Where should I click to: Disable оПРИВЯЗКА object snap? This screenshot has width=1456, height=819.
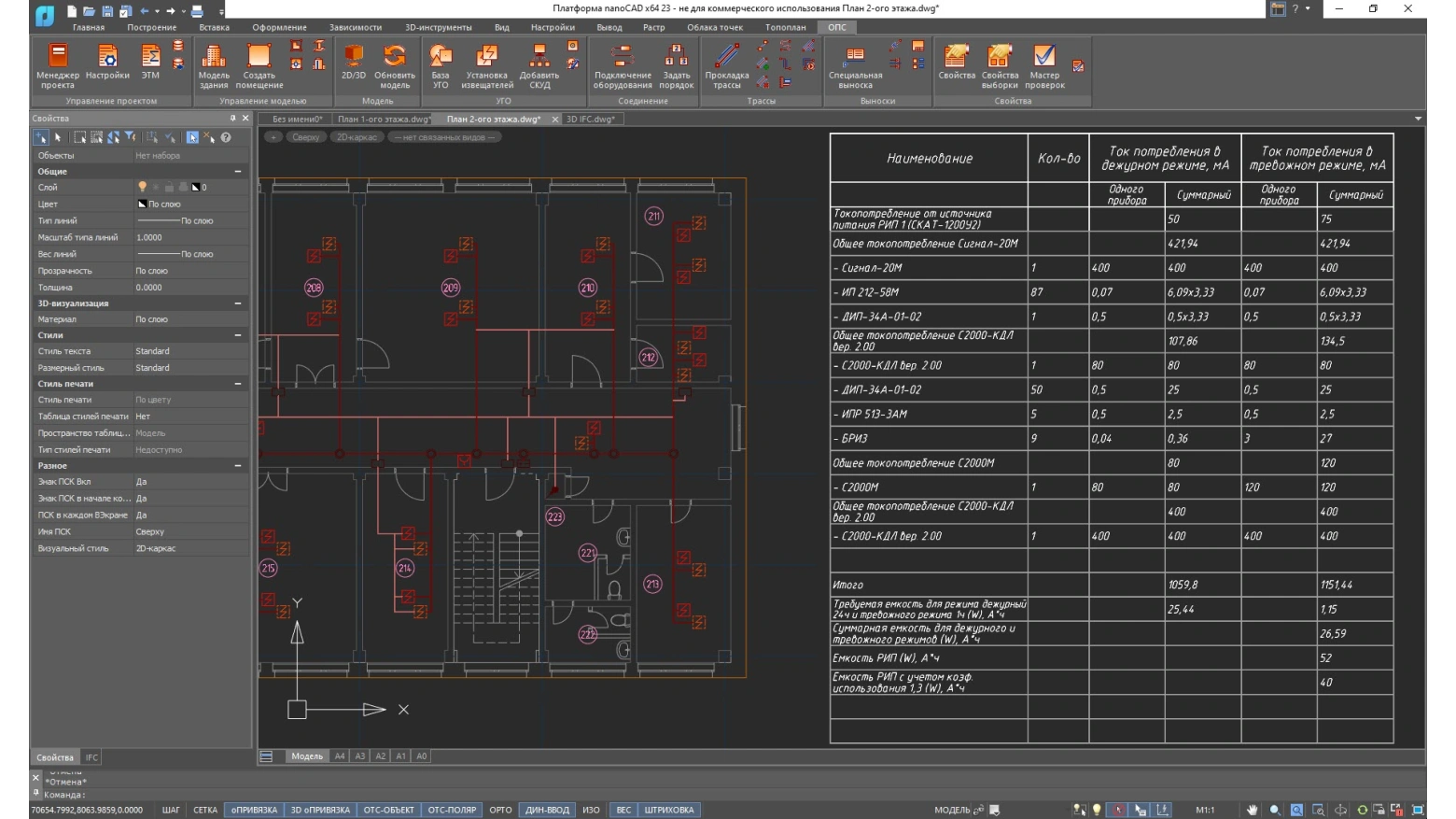pos(254,810)
